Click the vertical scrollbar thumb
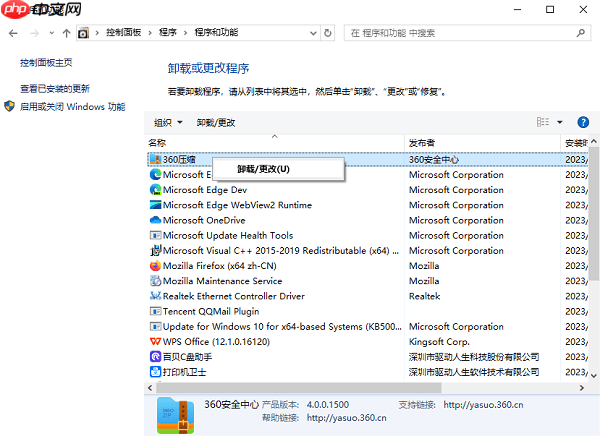The width and height of the screenshot is (600, 436). 594,214
